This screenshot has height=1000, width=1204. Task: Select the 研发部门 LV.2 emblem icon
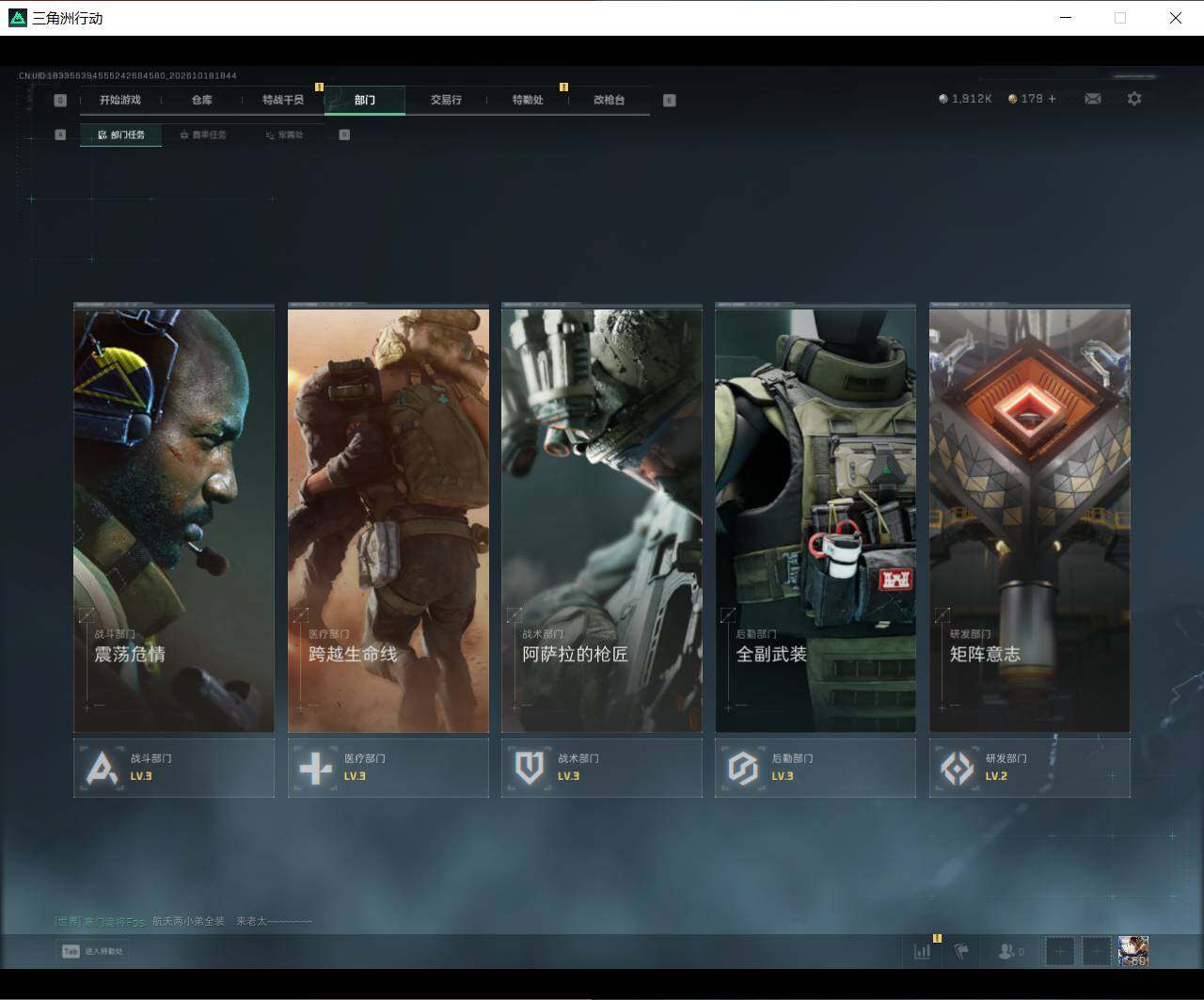(958, 769)
